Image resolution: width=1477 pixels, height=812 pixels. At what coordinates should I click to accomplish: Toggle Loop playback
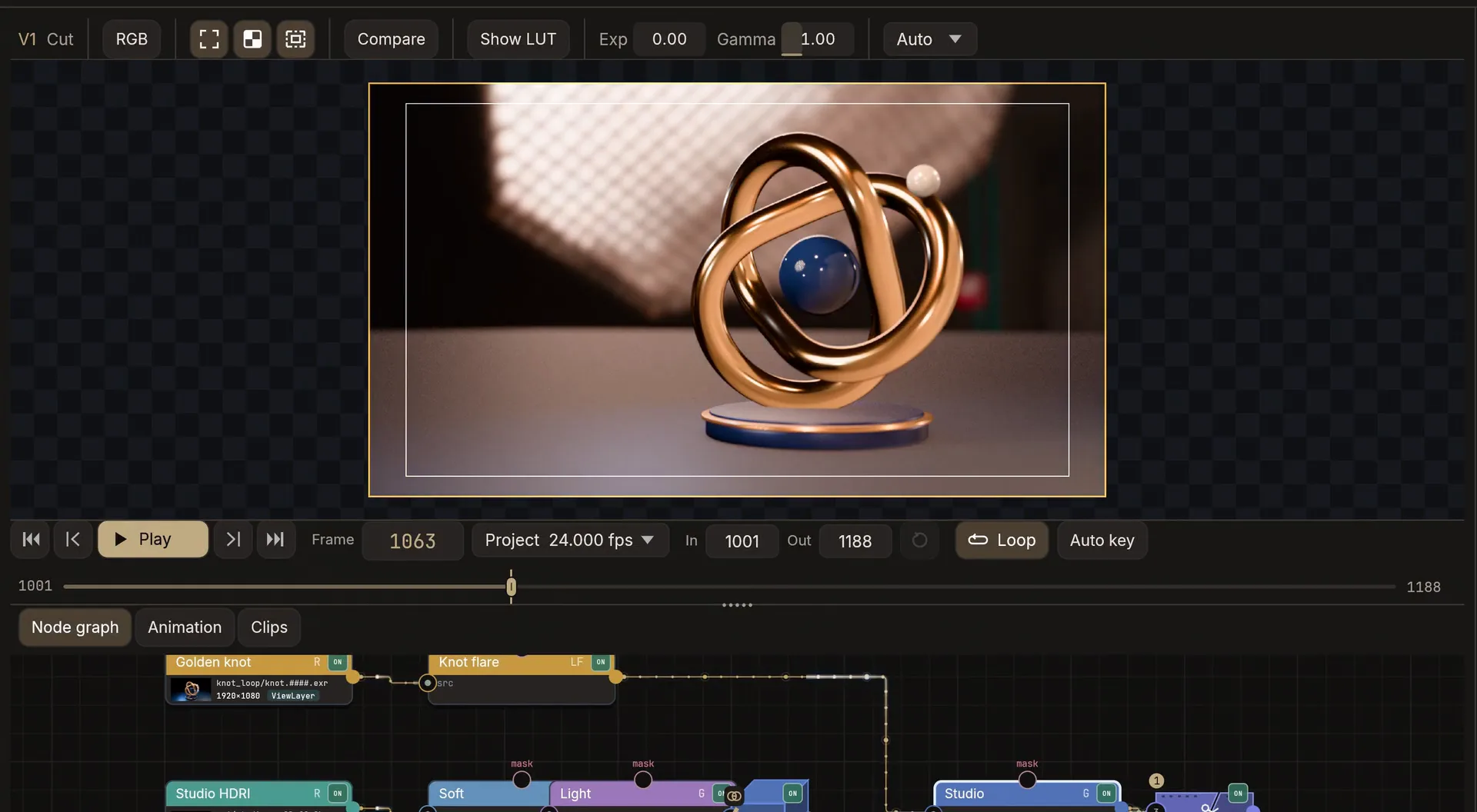point(1002,540)
